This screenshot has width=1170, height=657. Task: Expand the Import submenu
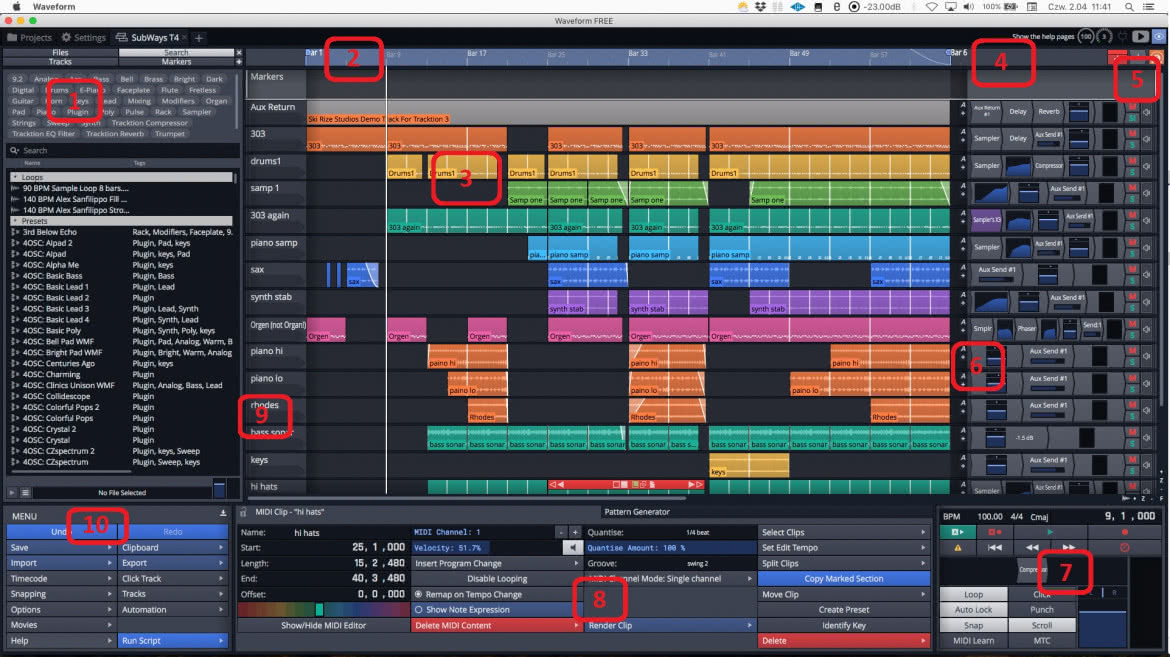coord(60,563)
